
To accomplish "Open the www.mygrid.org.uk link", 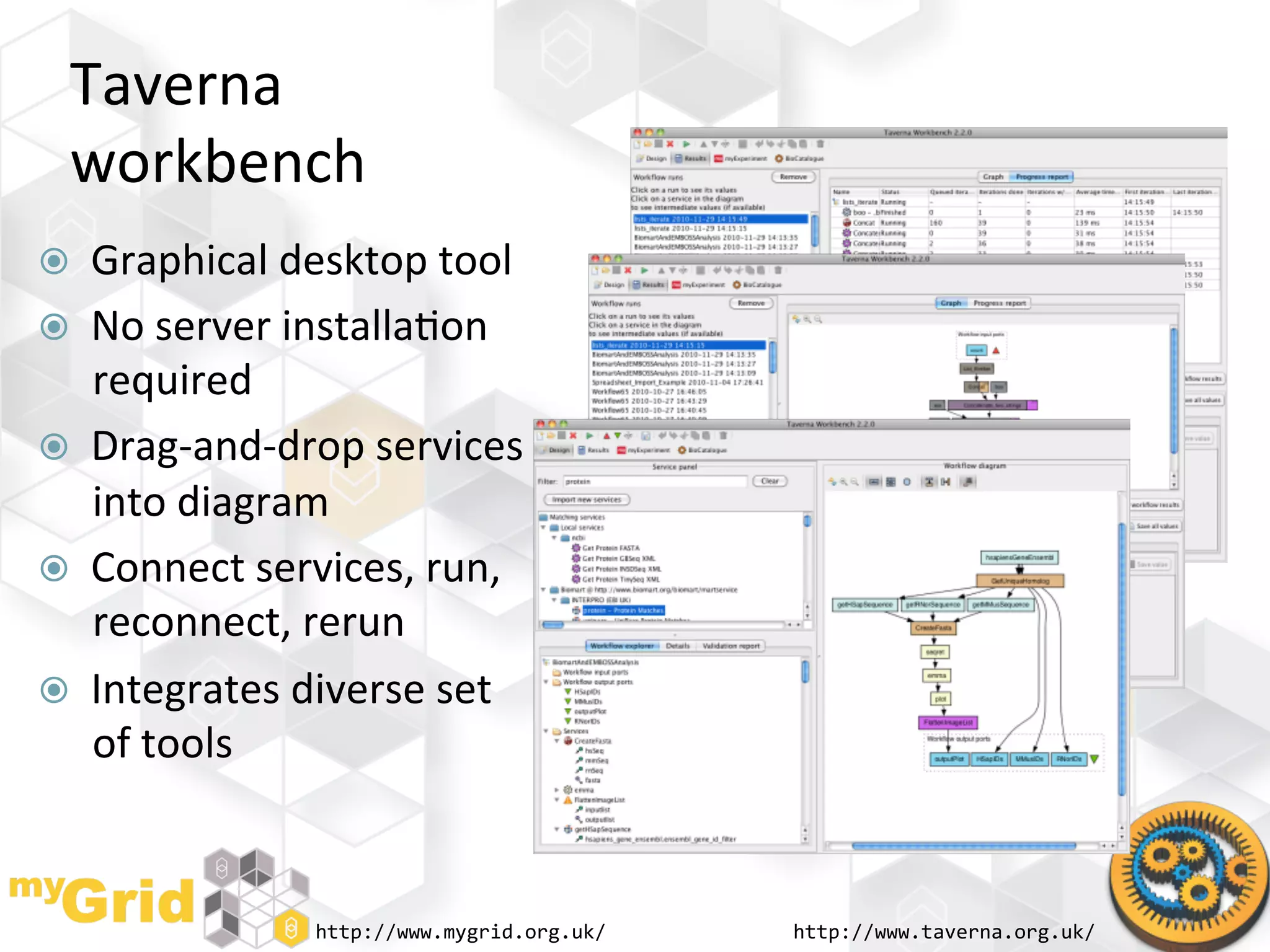I will (460, 932).
